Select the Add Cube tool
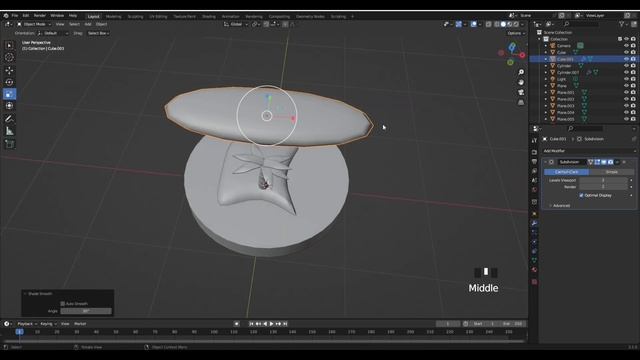This screenshot has width=640, height=360. (9, 144)
